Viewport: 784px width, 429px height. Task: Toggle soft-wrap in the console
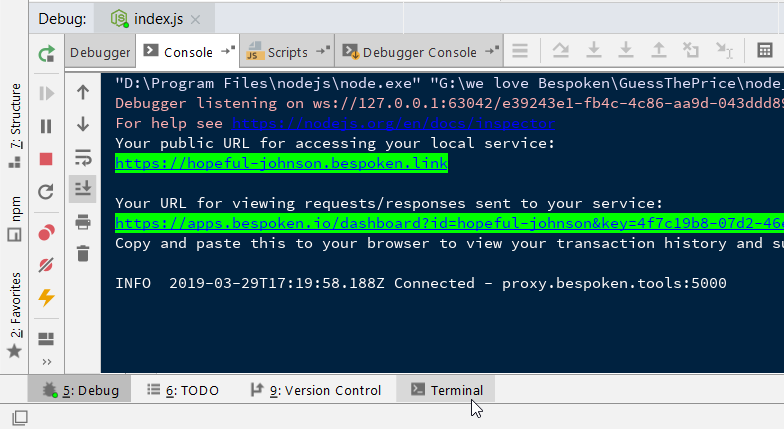[83, 157]
